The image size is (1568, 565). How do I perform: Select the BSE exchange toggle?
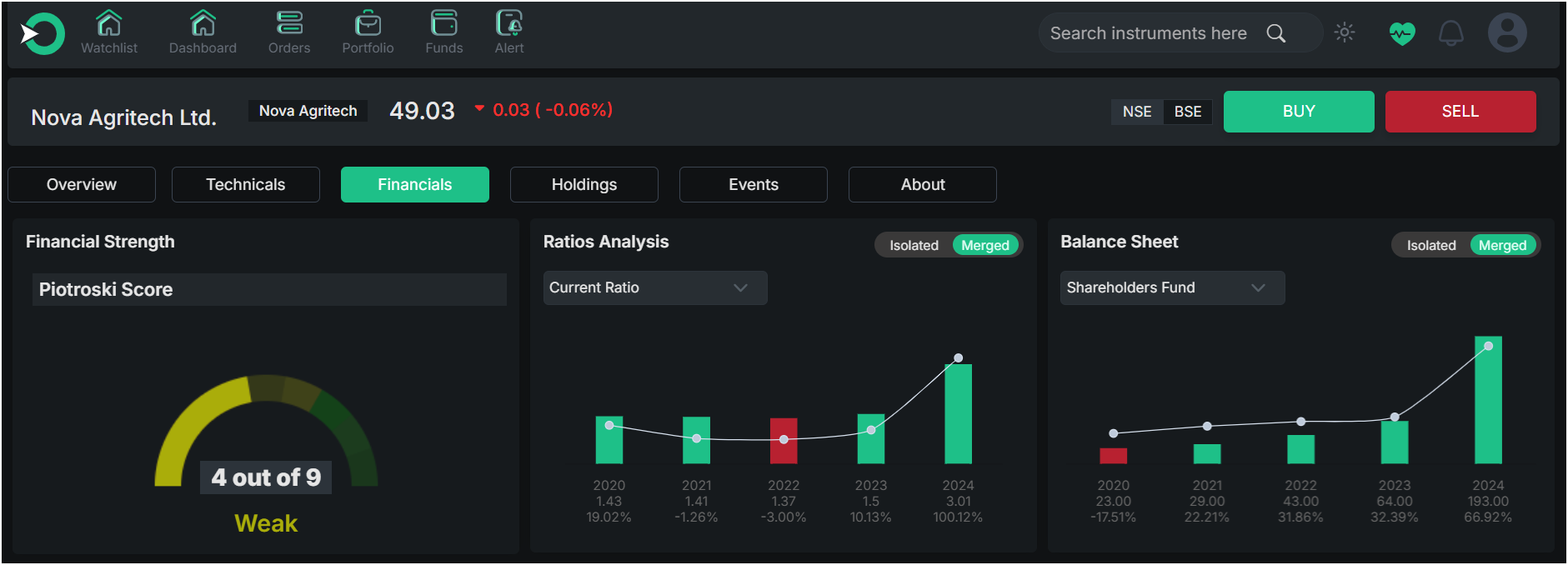[1188, 112]
